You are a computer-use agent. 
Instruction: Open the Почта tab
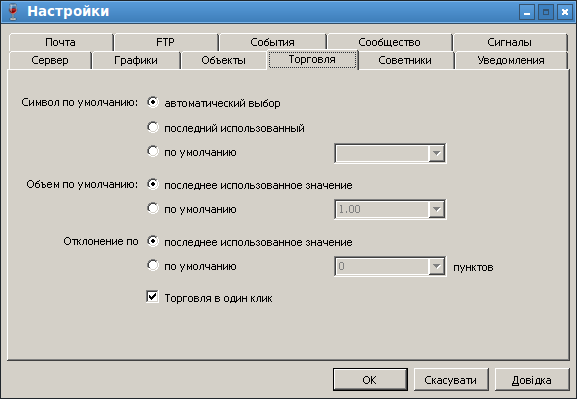click(61, 42)
